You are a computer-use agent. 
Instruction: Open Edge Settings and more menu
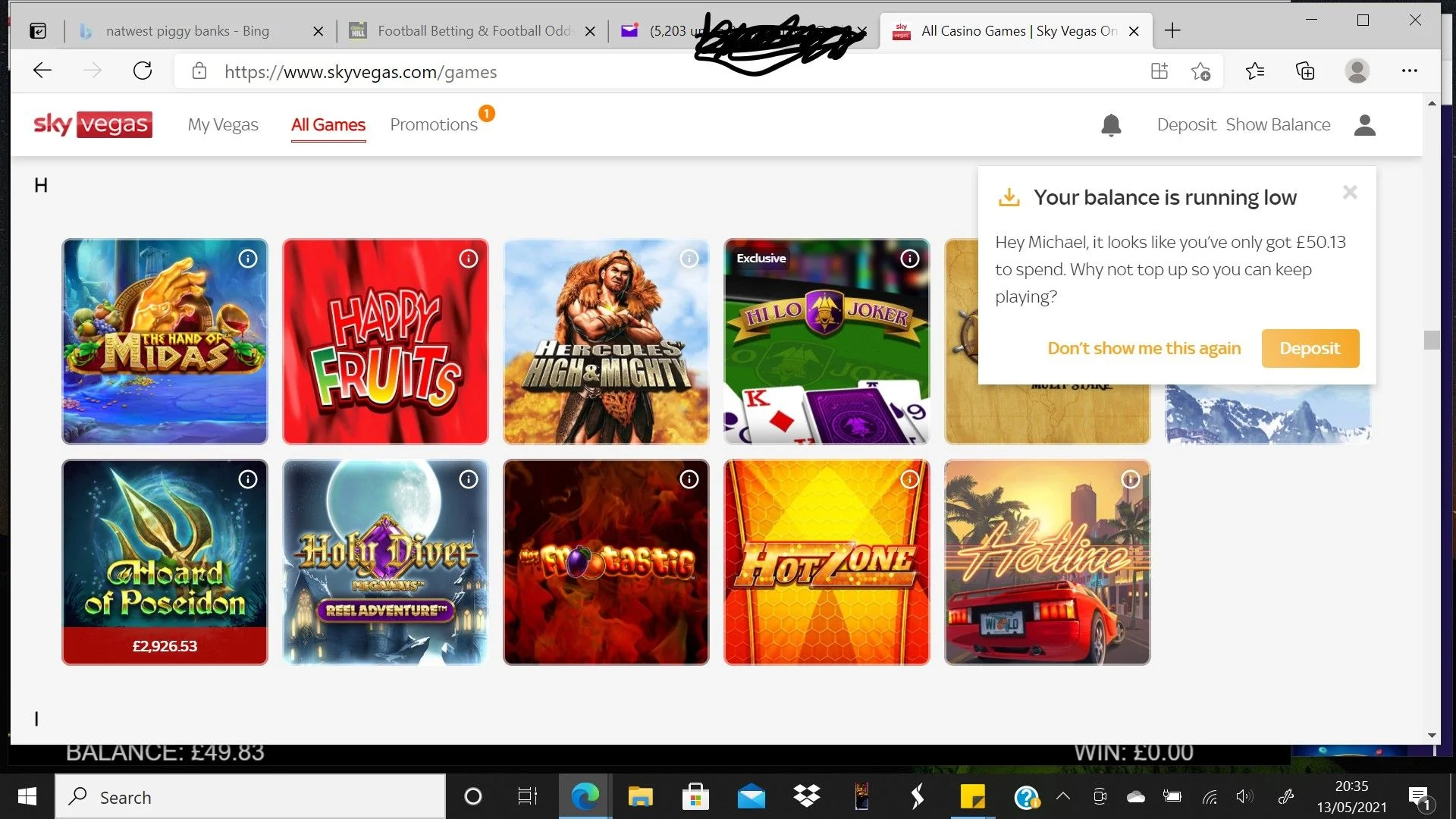[x=1410, y=71]
